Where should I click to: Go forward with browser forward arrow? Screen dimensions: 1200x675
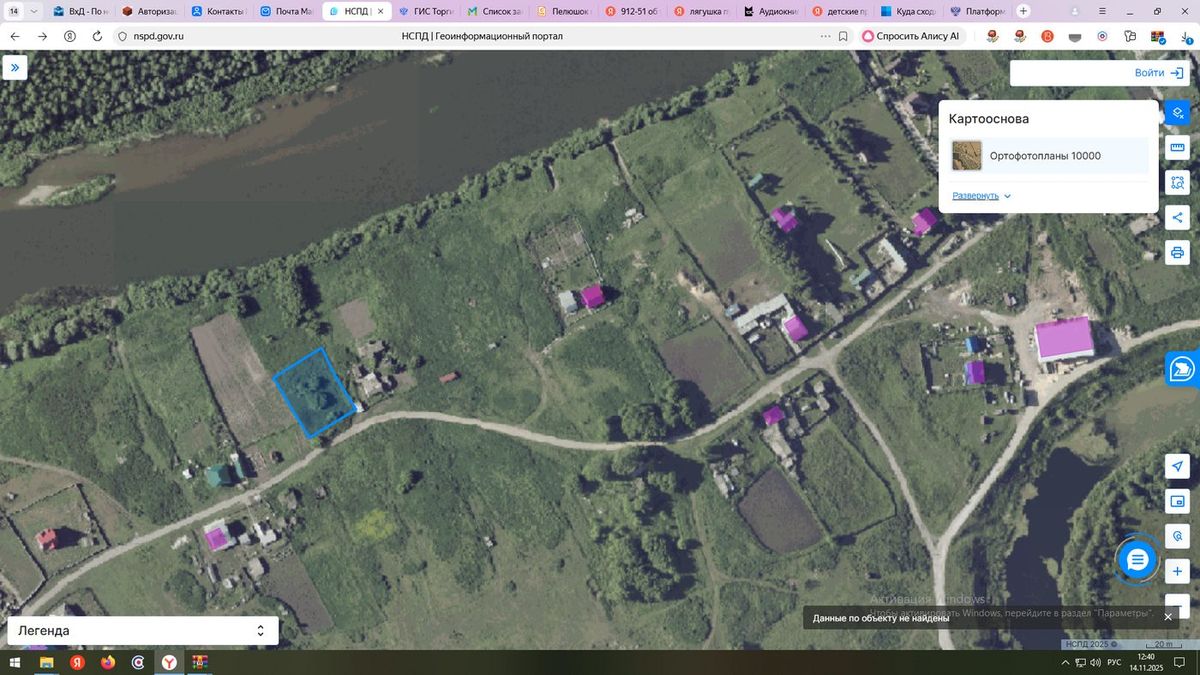click(42, 35)
